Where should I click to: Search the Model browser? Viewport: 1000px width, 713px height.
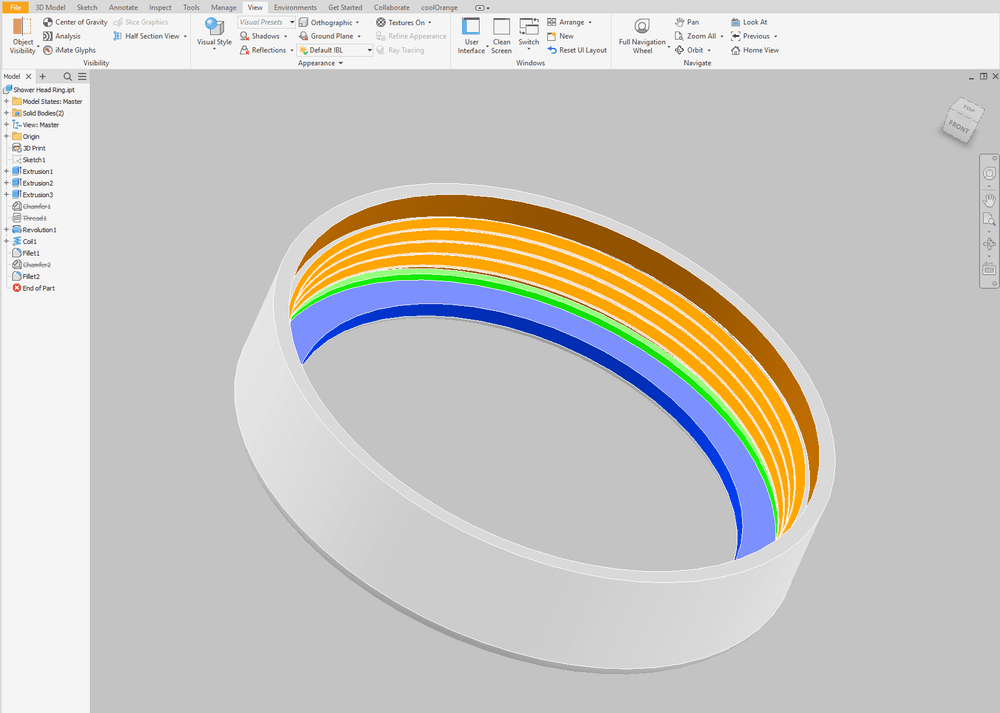pos(68,77)
